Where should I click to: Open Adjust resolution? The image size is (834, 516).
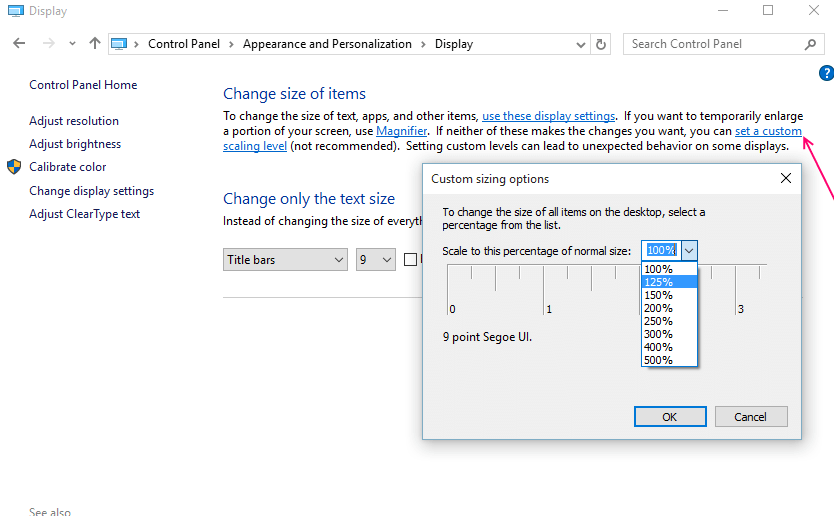(x=74, y=121)
